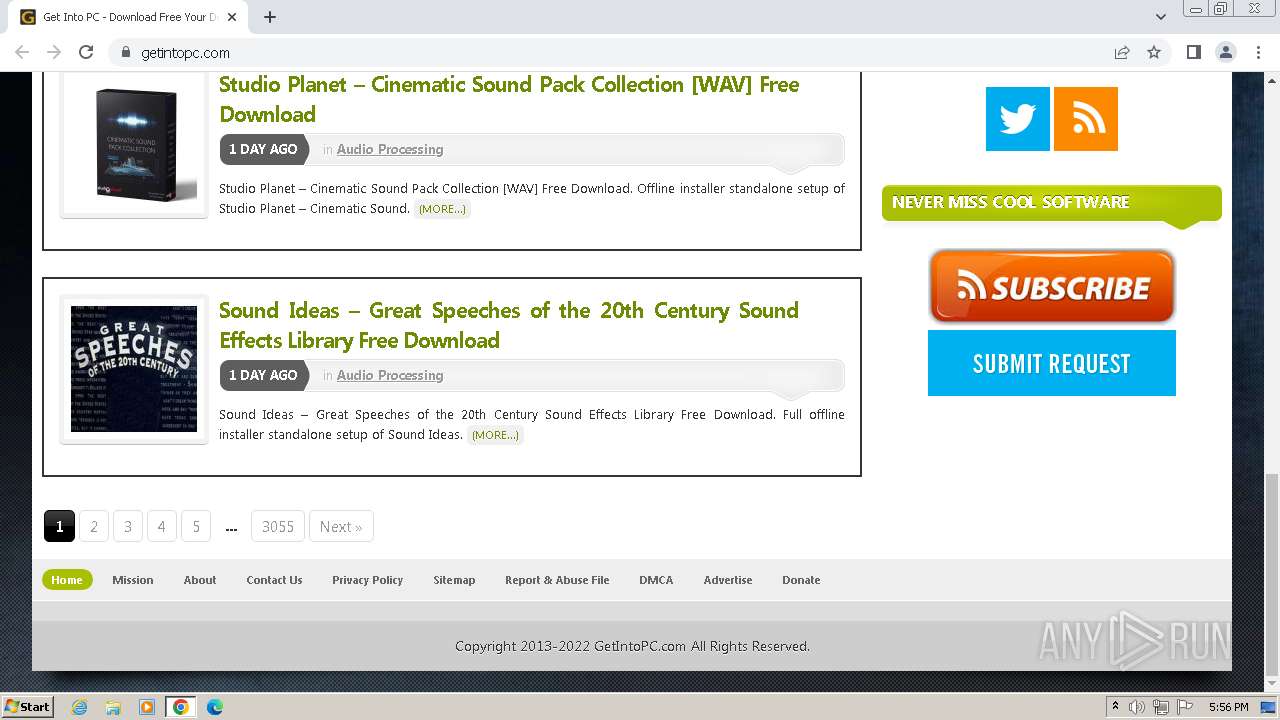
Task: Open Audio Processing category for Sound Ideas
Action: coord(390,375)
